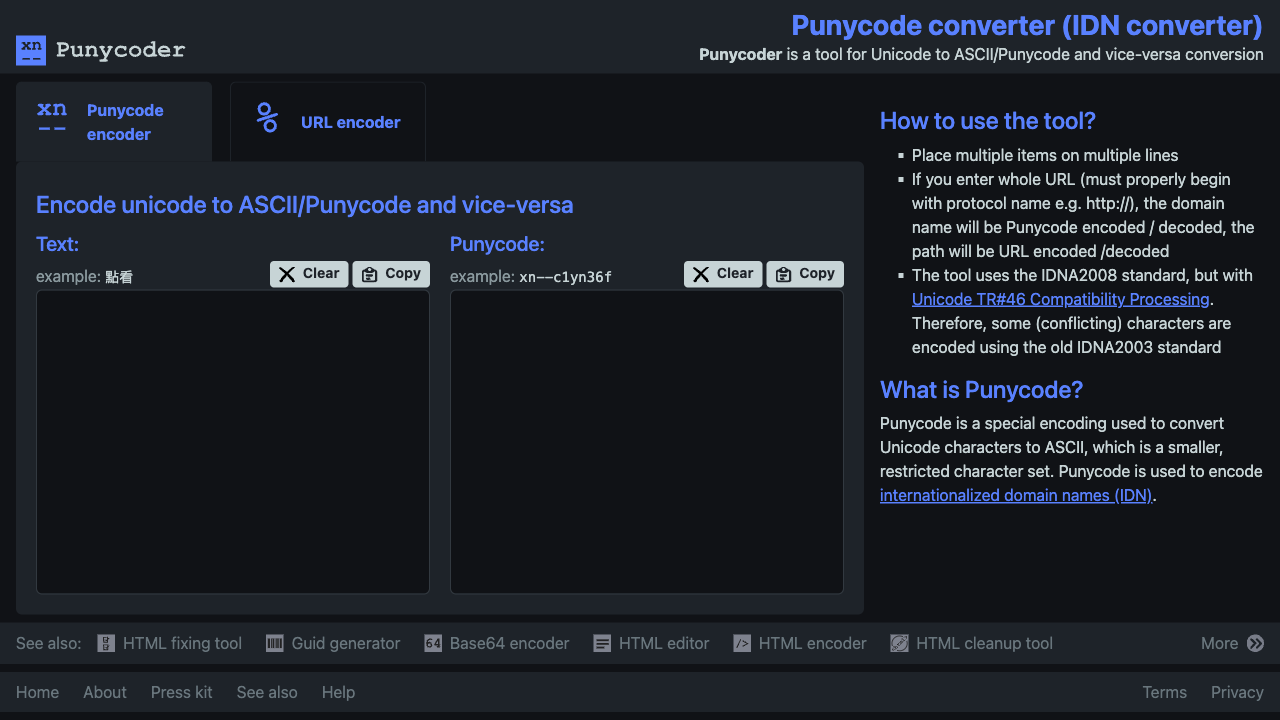The width and height of the screenshot is (1280, 720).
Task: Clear the Text input box
Action: point(309,274)
